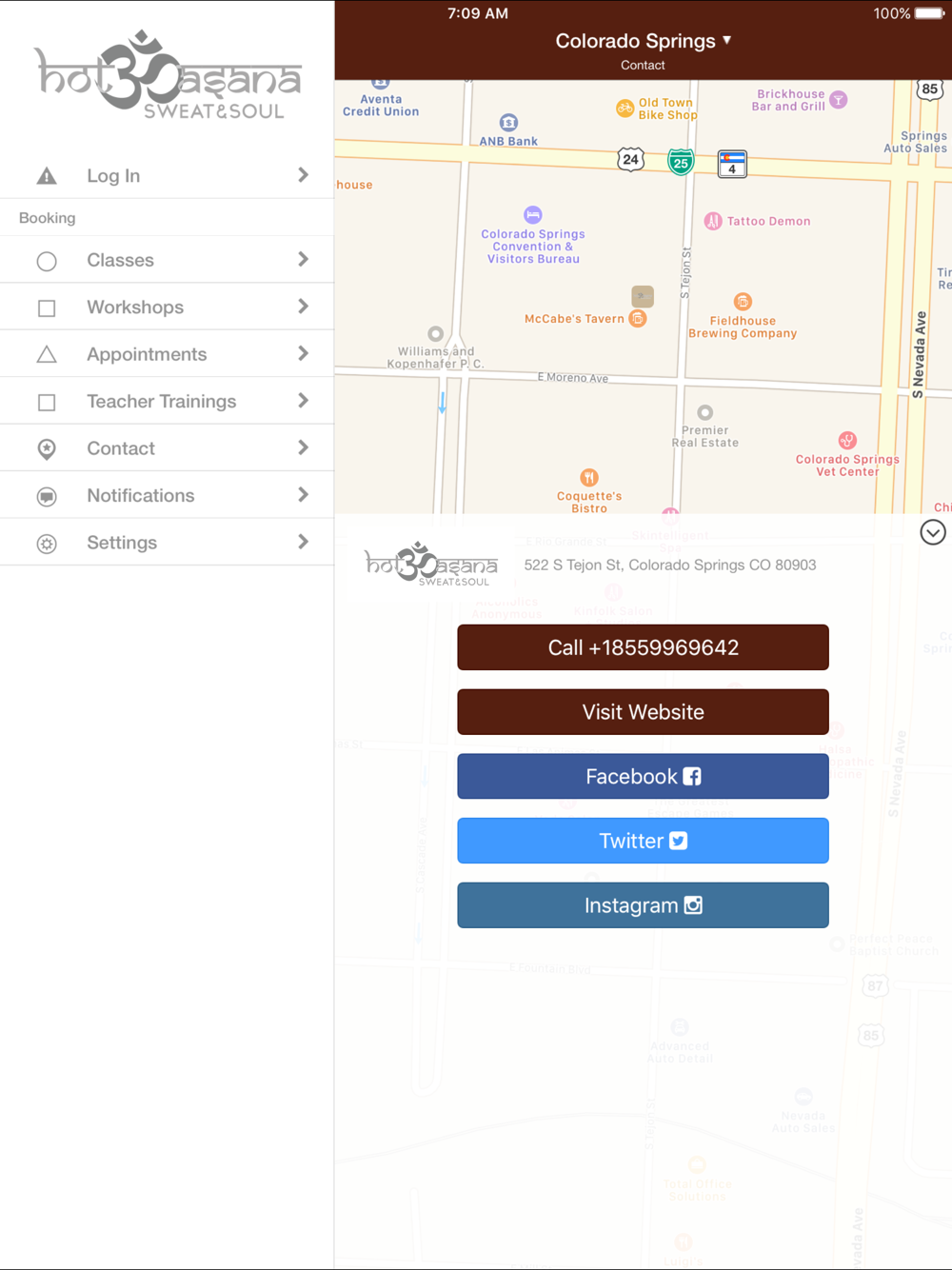Viewport: 952px width, 1270px height.
Task: Expand Contact chevron arrow
Action: point(303,447)
